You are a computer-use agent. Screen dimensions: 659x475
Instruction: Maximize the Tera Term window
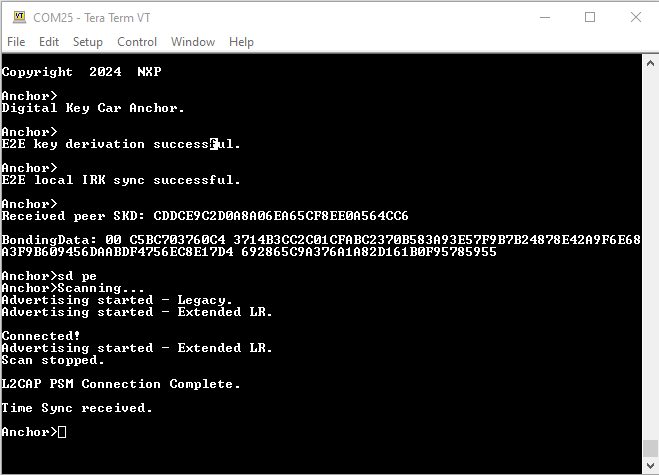point(590,17)
